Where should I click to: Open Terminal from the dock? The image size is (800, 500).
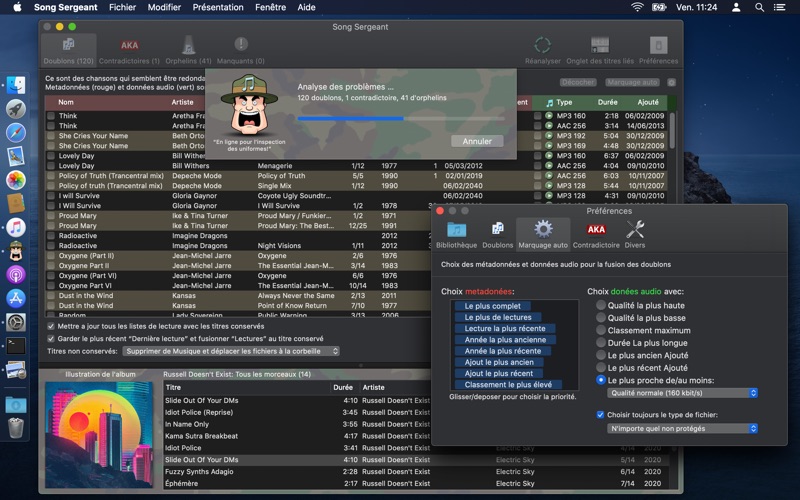point(16,345)
